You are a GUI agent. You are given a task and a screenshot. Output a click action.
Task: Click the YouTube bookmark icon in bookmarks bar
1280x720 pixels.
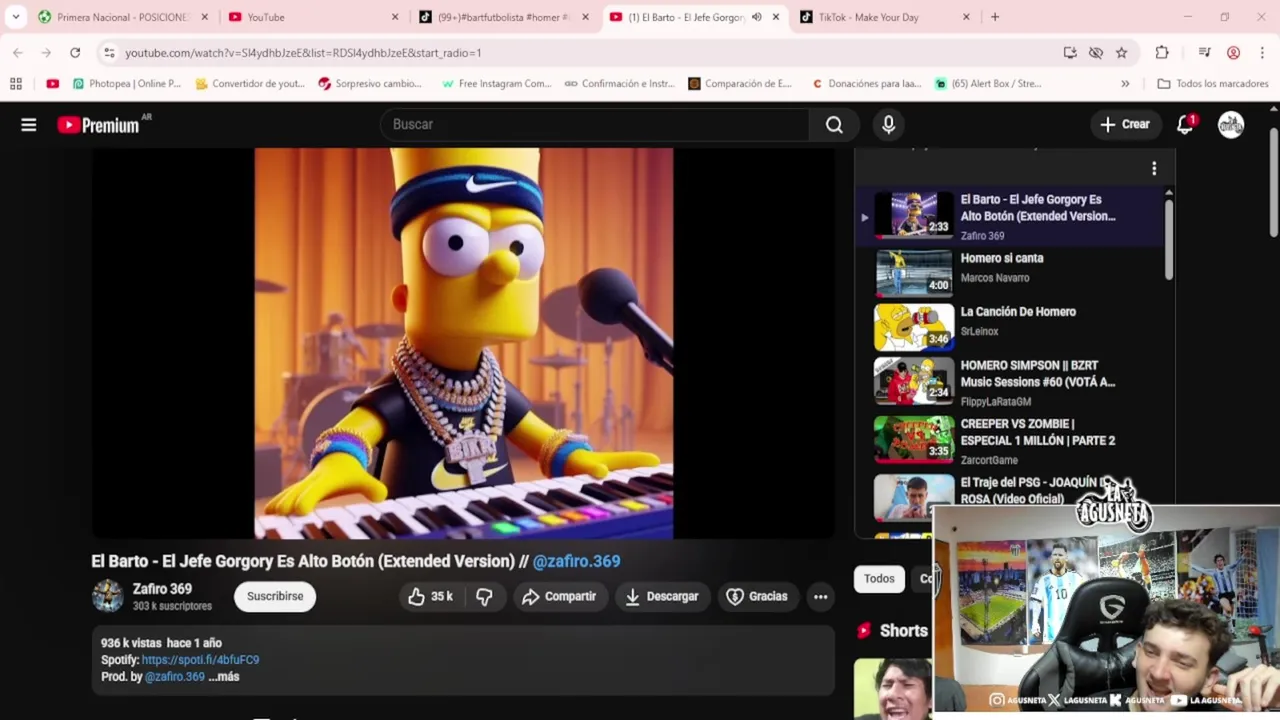[x=53, y=84]
